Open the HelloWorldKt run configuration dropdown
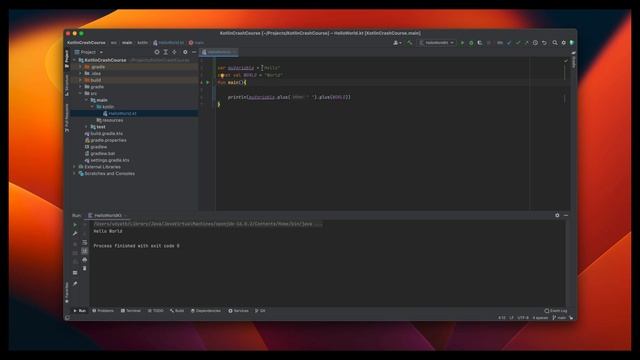 pyautogui.click(x=437, y=42)
